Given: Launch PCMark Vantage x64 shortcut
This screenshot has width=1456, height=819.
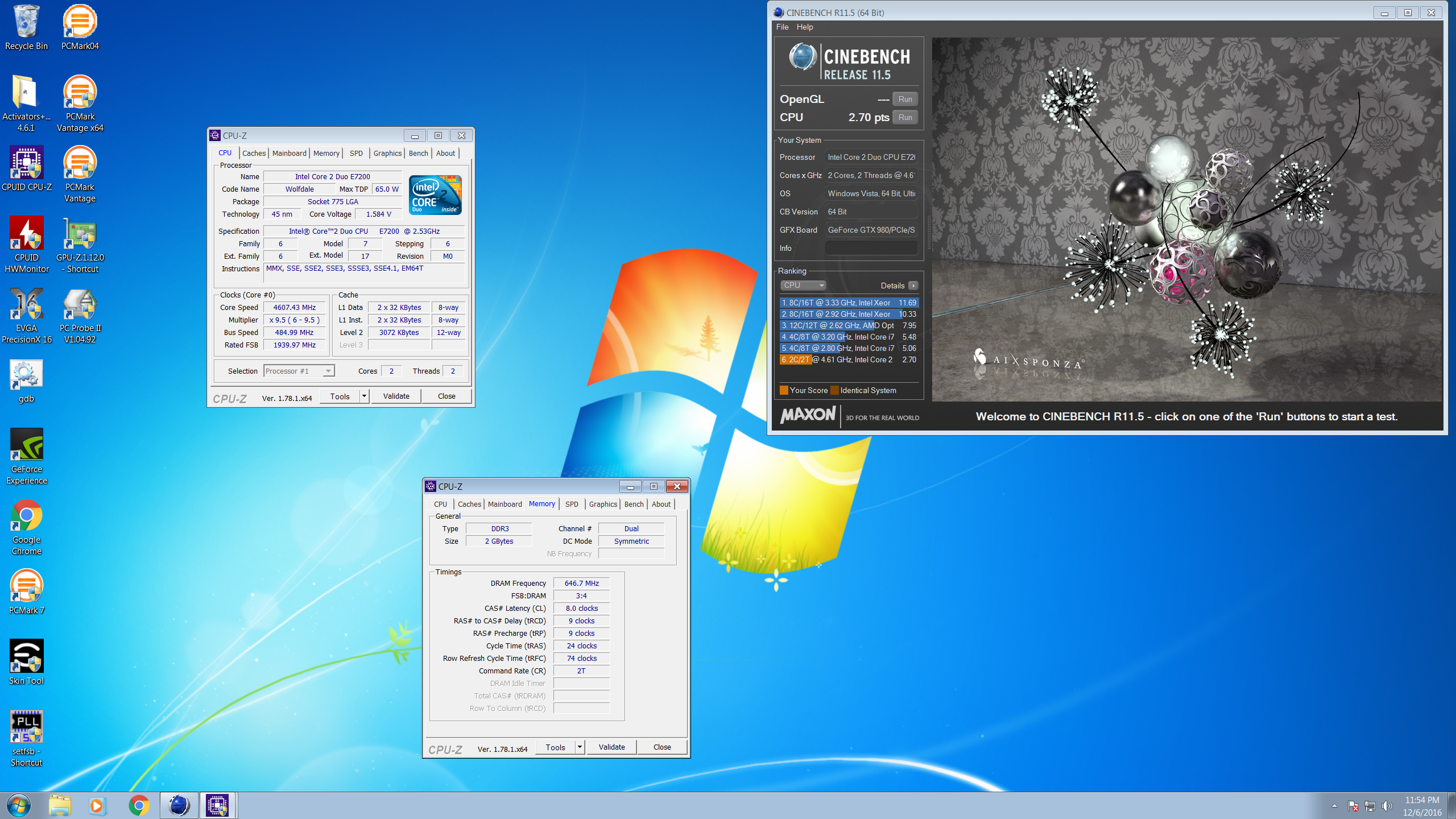Looking at the screenshot, I should pos(80,104).
